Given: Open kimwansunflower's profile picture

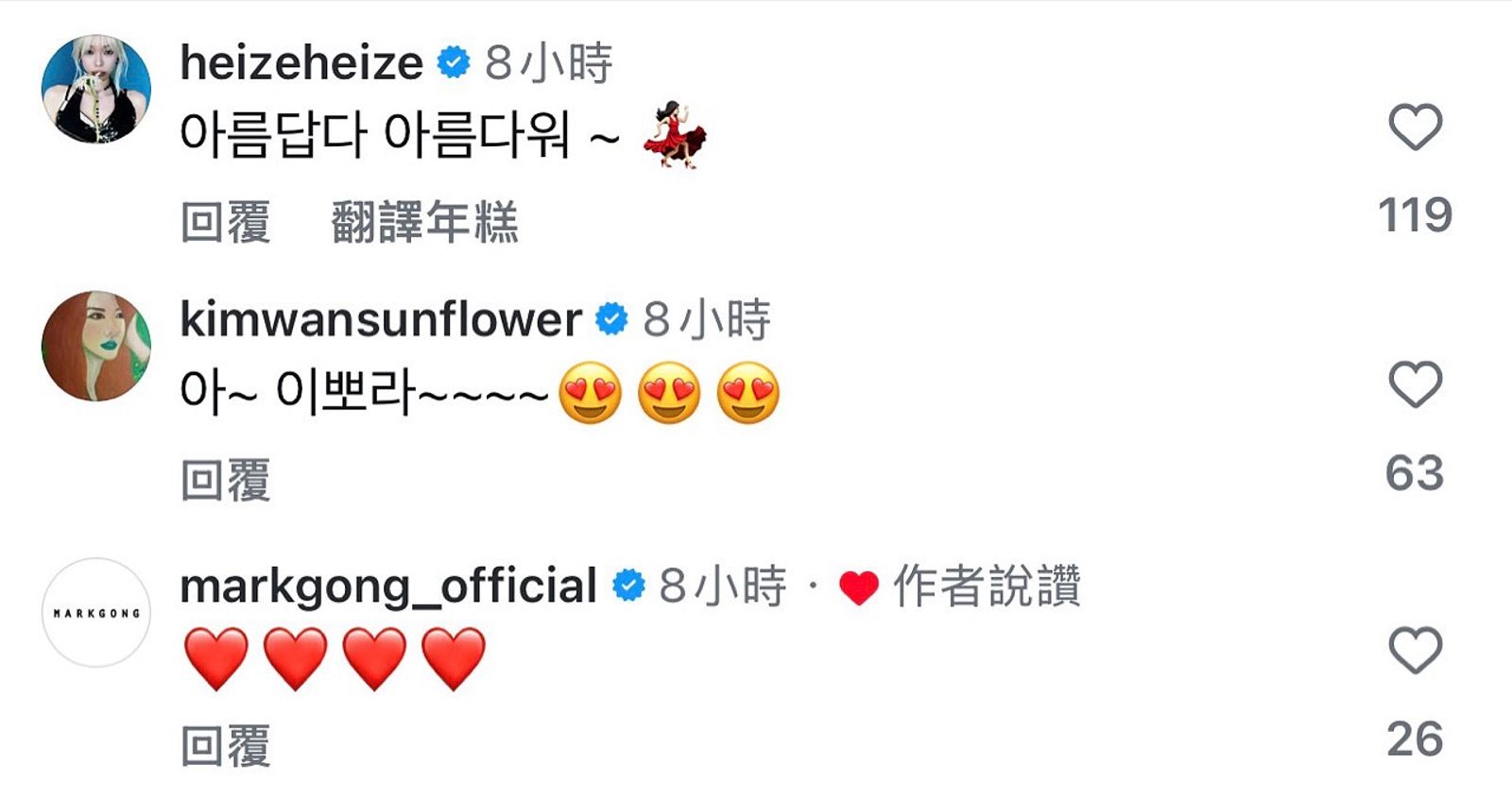Looking at the screenshot, I should point(96,346).
